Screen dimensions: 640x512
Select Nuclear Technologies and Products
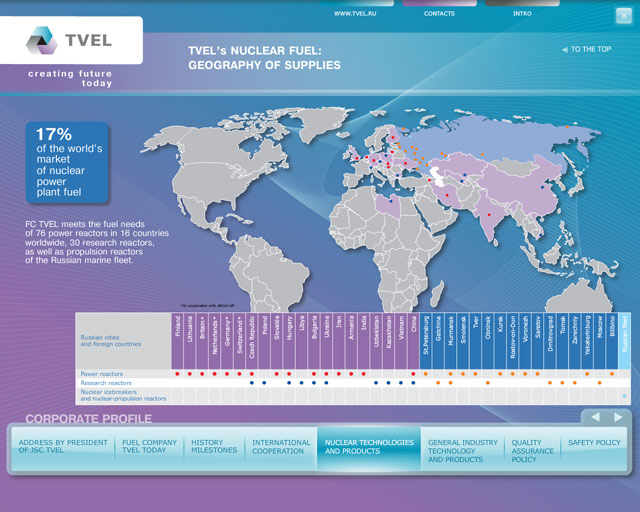point(369,447)
